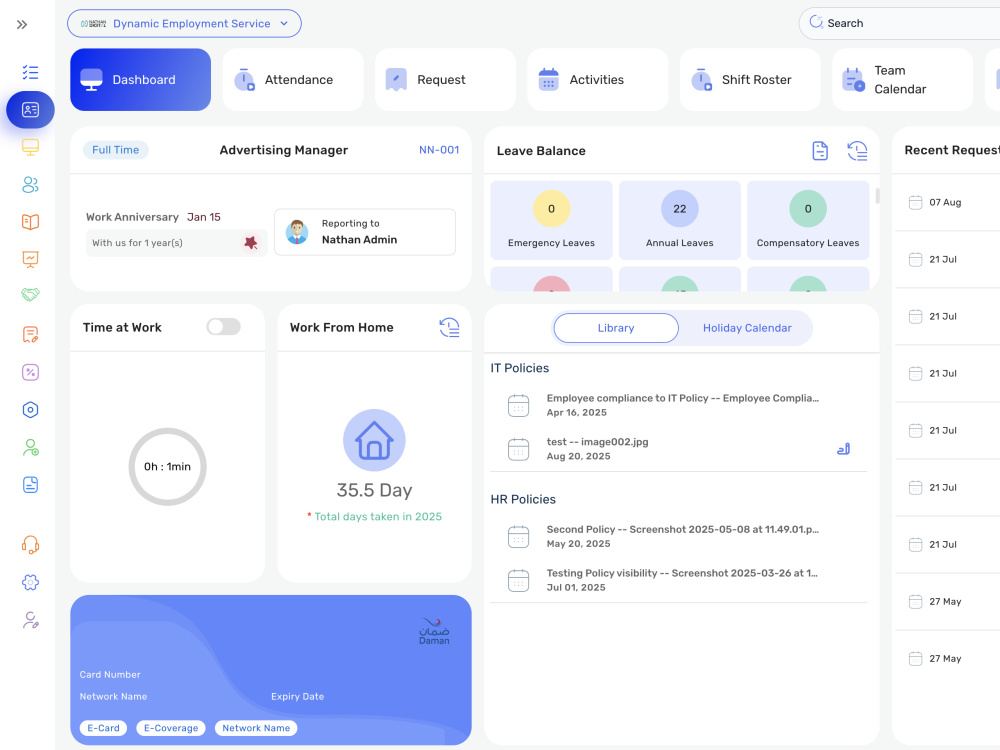Open the Leave Balance history icon
Viewport: 1000px width, 750px height.
coord(857,151)
